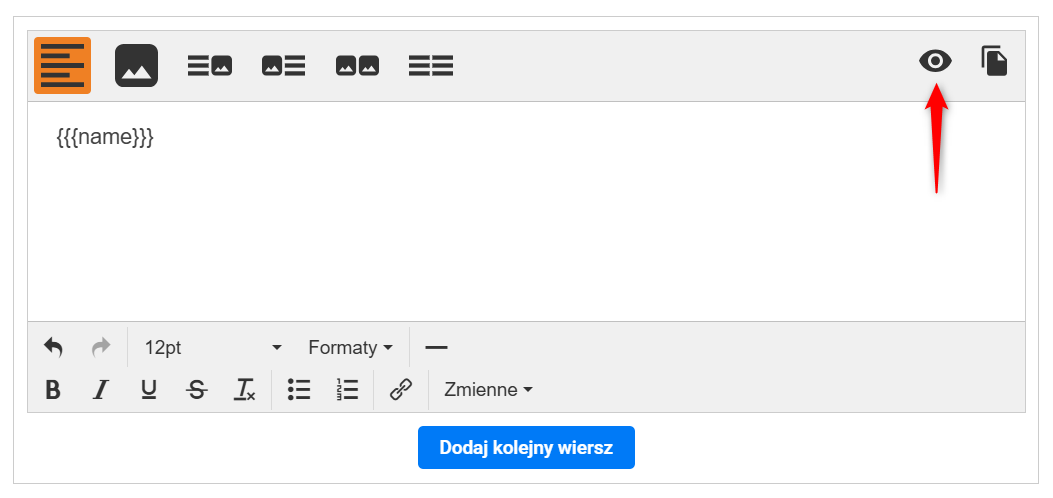Toggle bold formatting
The height and width of the screenshot is (498, 1053).
point(53,390)
